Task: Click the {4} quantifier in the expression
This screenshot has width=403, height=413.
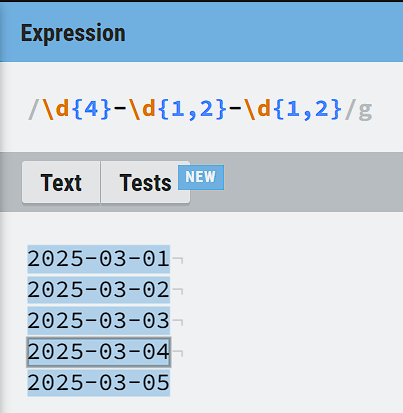Action: [91, 109]
